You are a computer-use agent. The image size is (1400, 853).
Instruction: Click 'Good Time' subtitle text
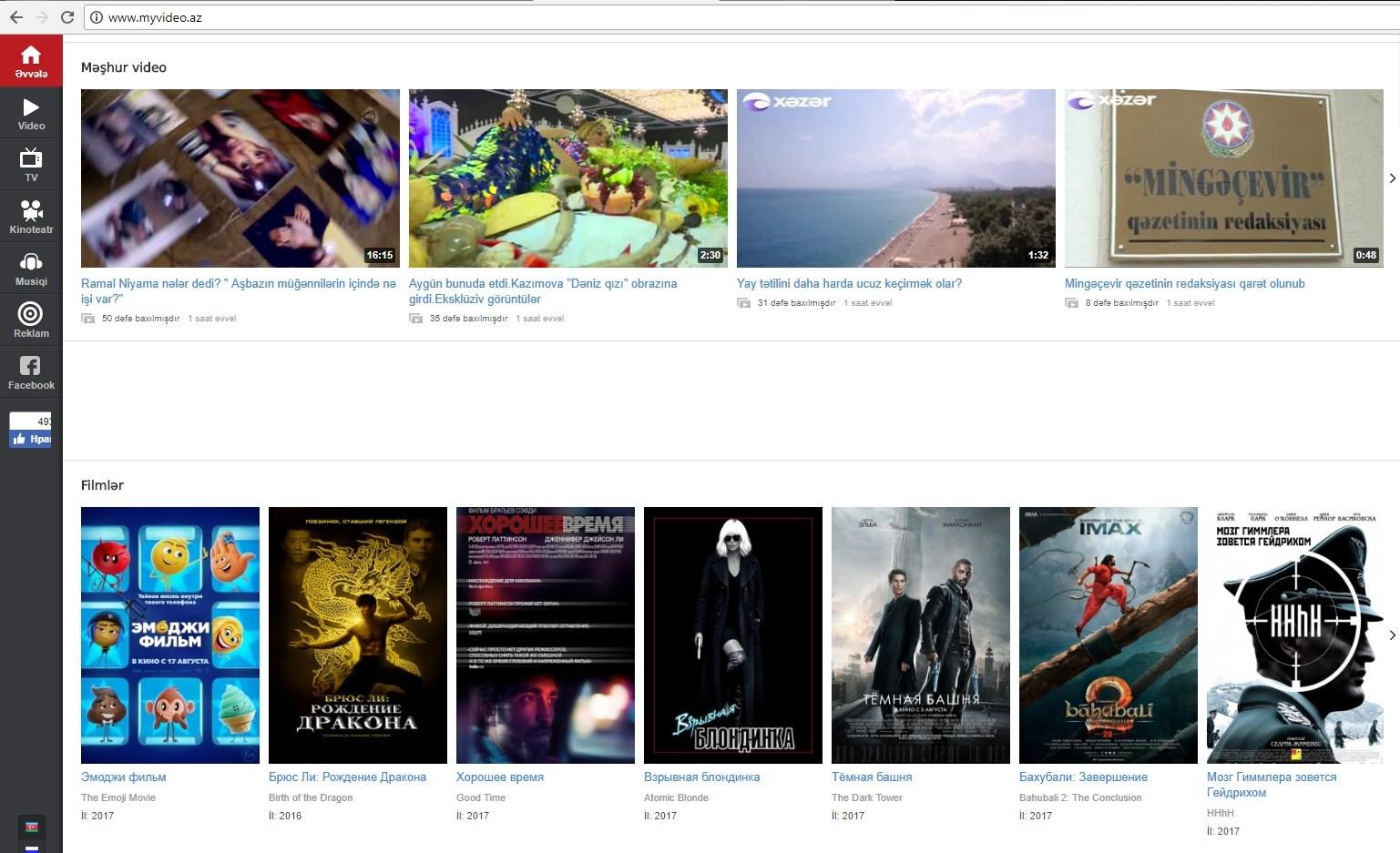(481, 797)
